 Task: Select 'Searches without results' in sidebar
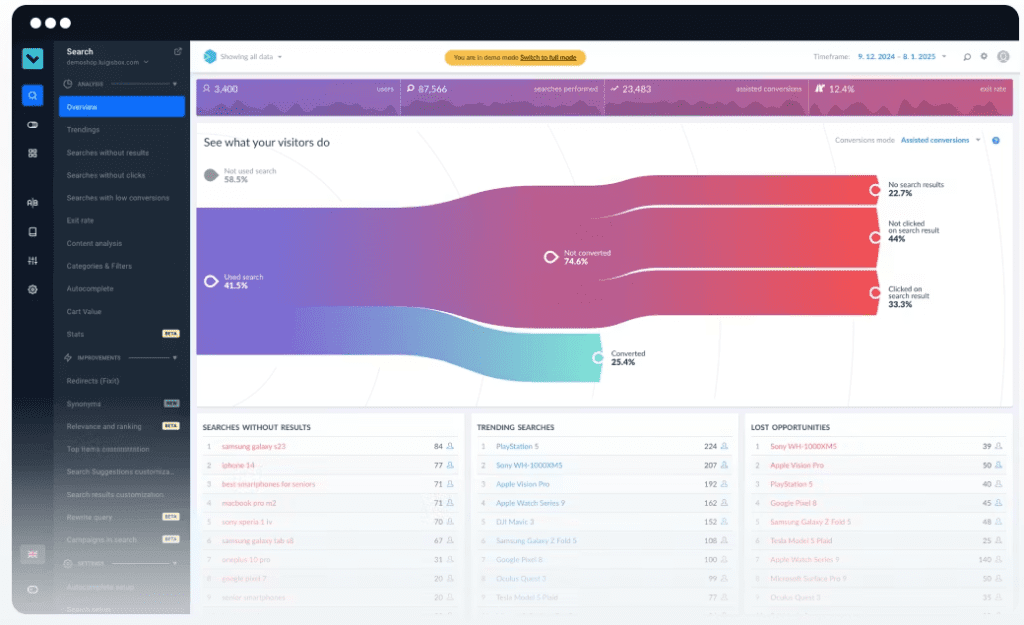point(107,153)
